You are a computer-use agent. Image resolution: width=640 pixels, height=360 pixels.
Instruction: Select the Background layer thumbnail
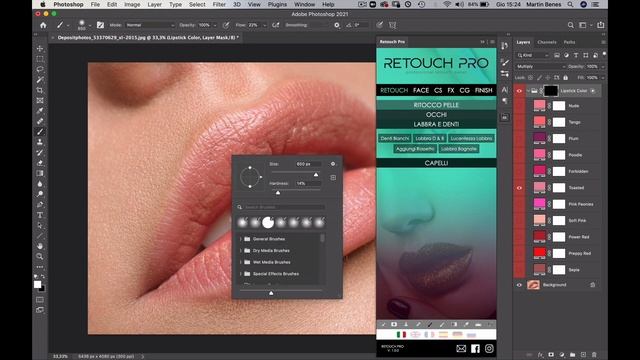point(533,285)
